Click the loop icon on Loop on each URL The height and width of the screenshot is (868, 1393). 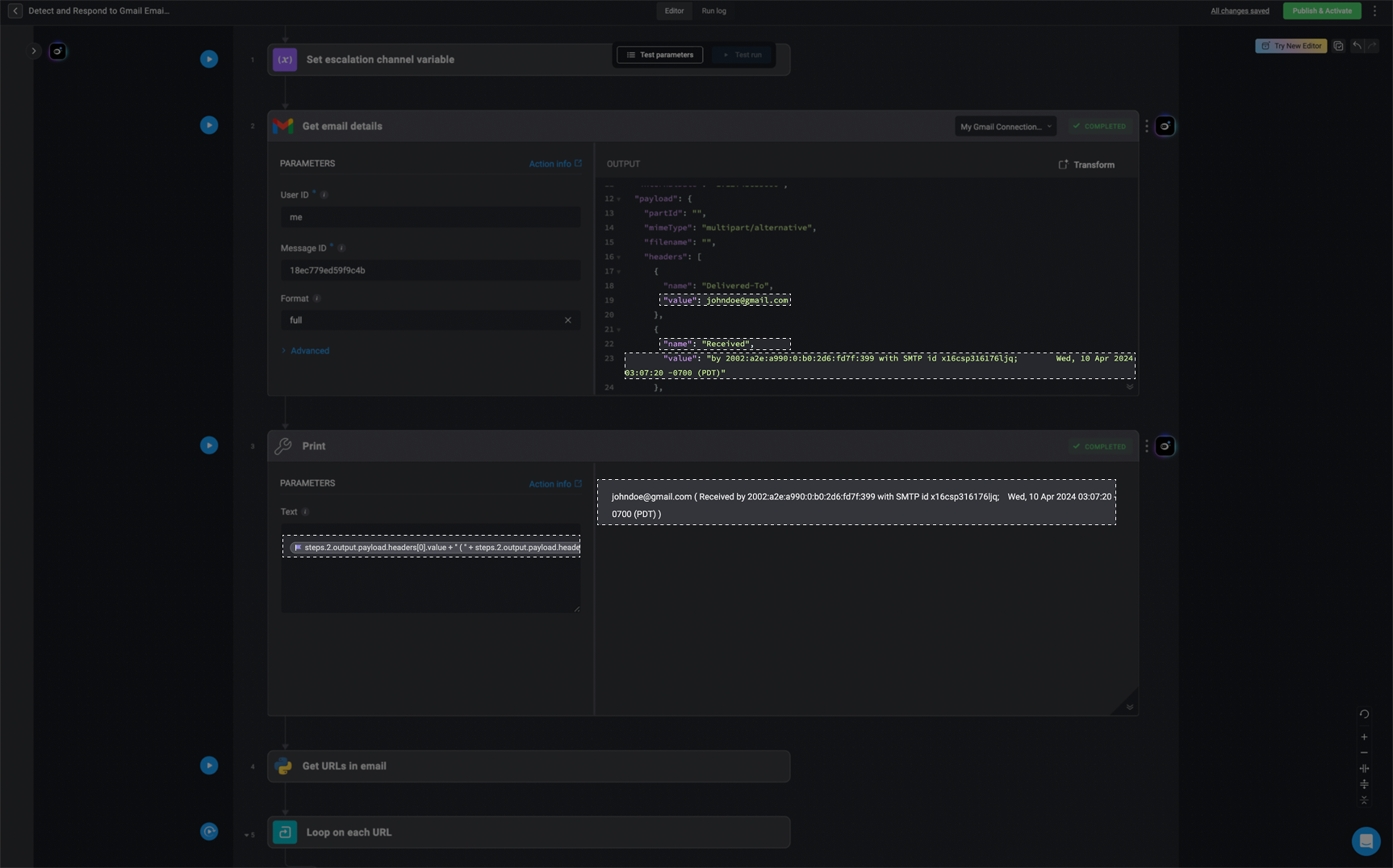tap(285, 832)
